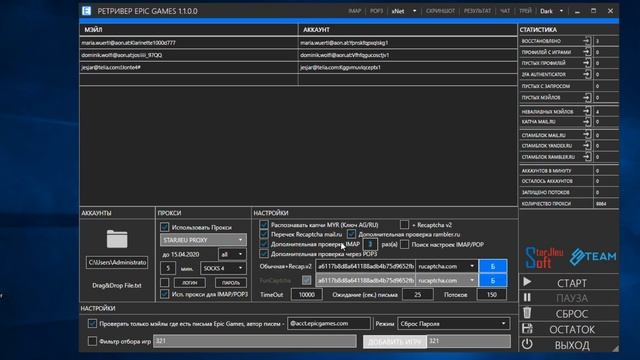Export Невалидных мэйлов list via arrow icon
Viewport: 640px width, 360px height.
pyautogui.click(x=587, y=111)
